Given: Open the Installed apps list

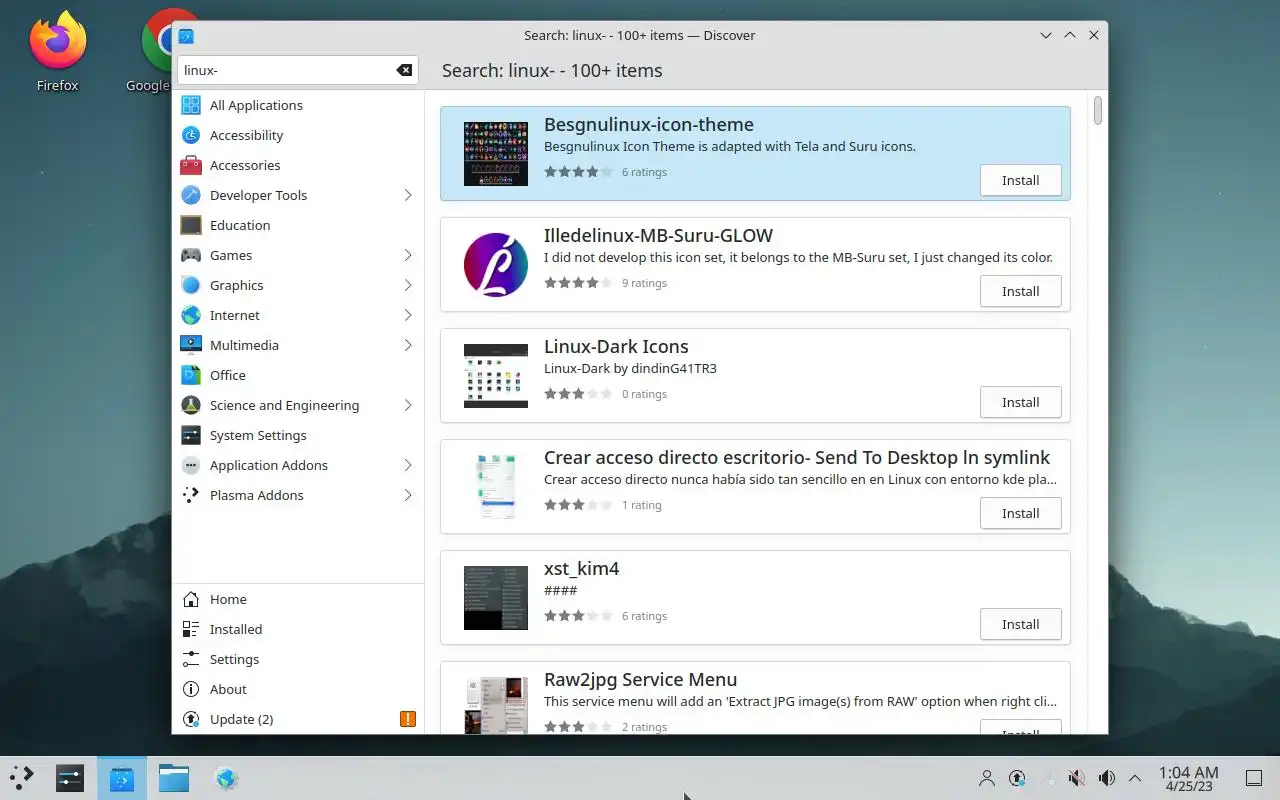Looking at the screenshot, I should 298,629.
